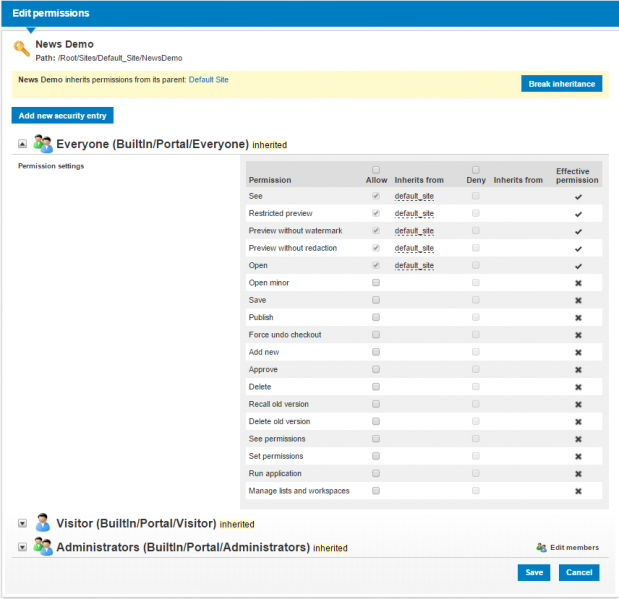The image size is (619, 599).
Task: Enable Allow for Manage lists and workspaces
Action: [376, 490]
